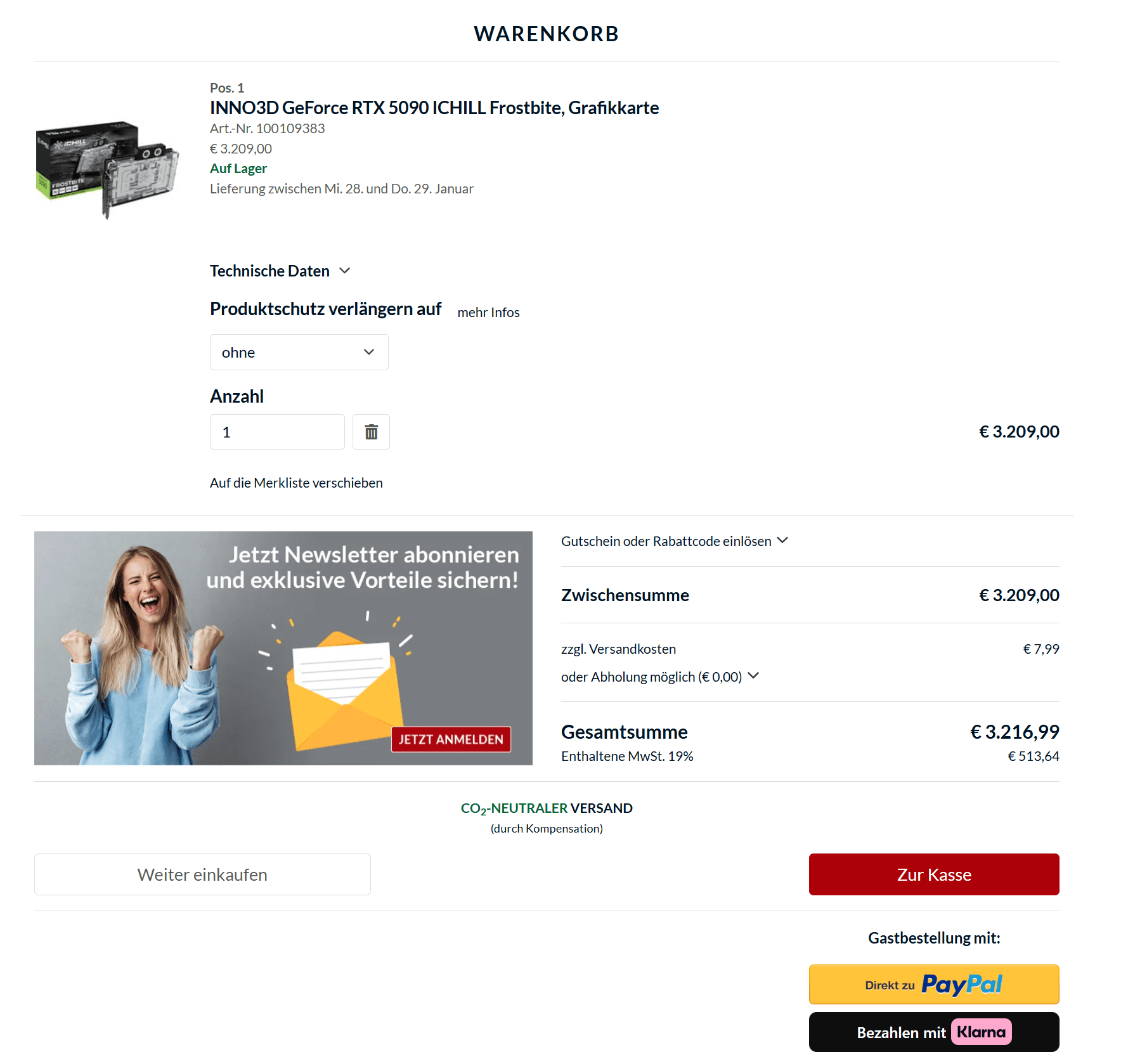Pay with the Direkt zu PayPal button

tap(934, 985)
